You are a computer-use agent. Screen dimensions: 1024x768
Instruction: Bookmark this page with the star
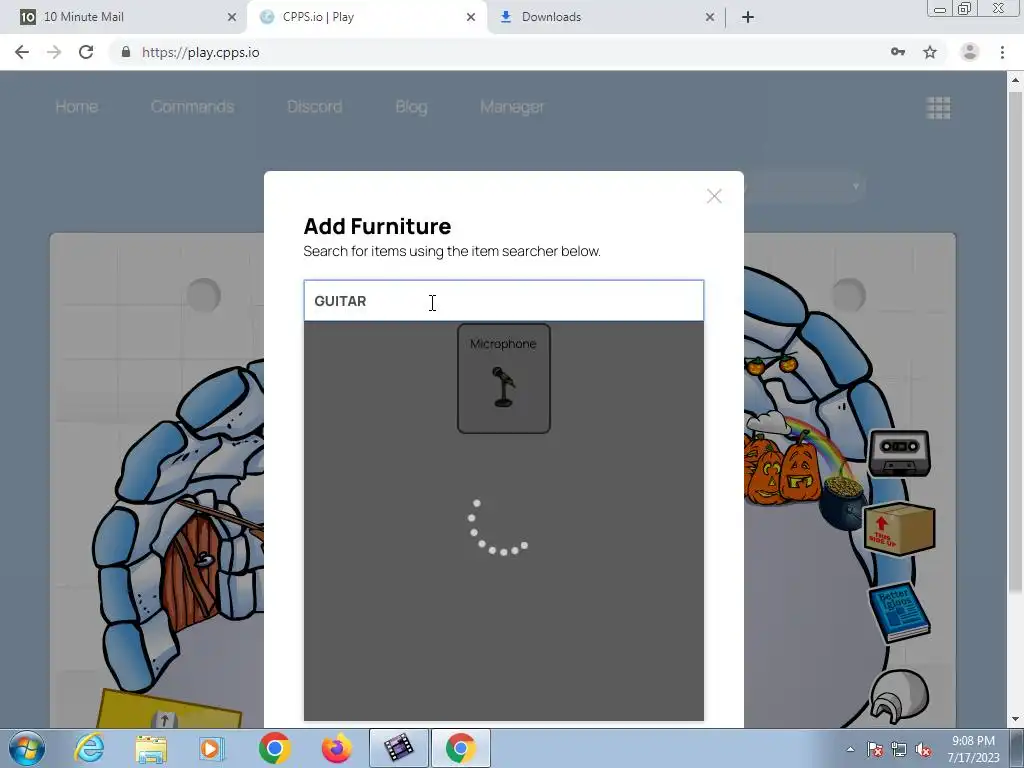click(x=930, y=52)
